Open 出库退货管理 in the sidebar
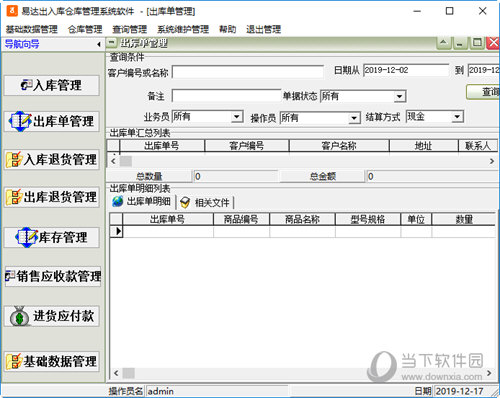 (x=52, y=197)
